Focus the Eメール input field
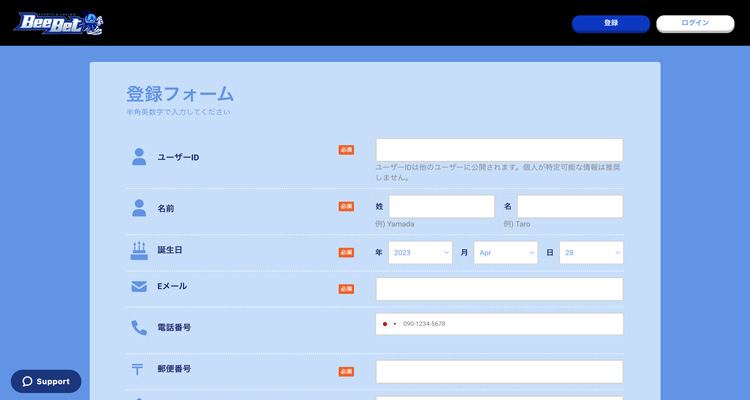Screen dimensions: 750x400 coord(499,289)
